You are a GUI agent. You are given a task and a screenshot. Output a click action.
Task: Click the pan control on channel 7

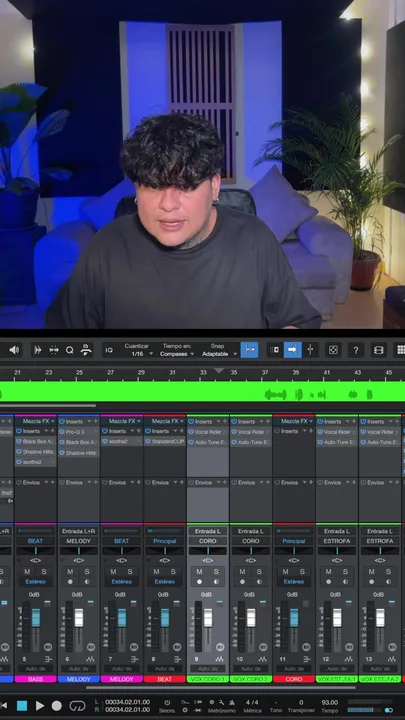(x=122, y=551)
